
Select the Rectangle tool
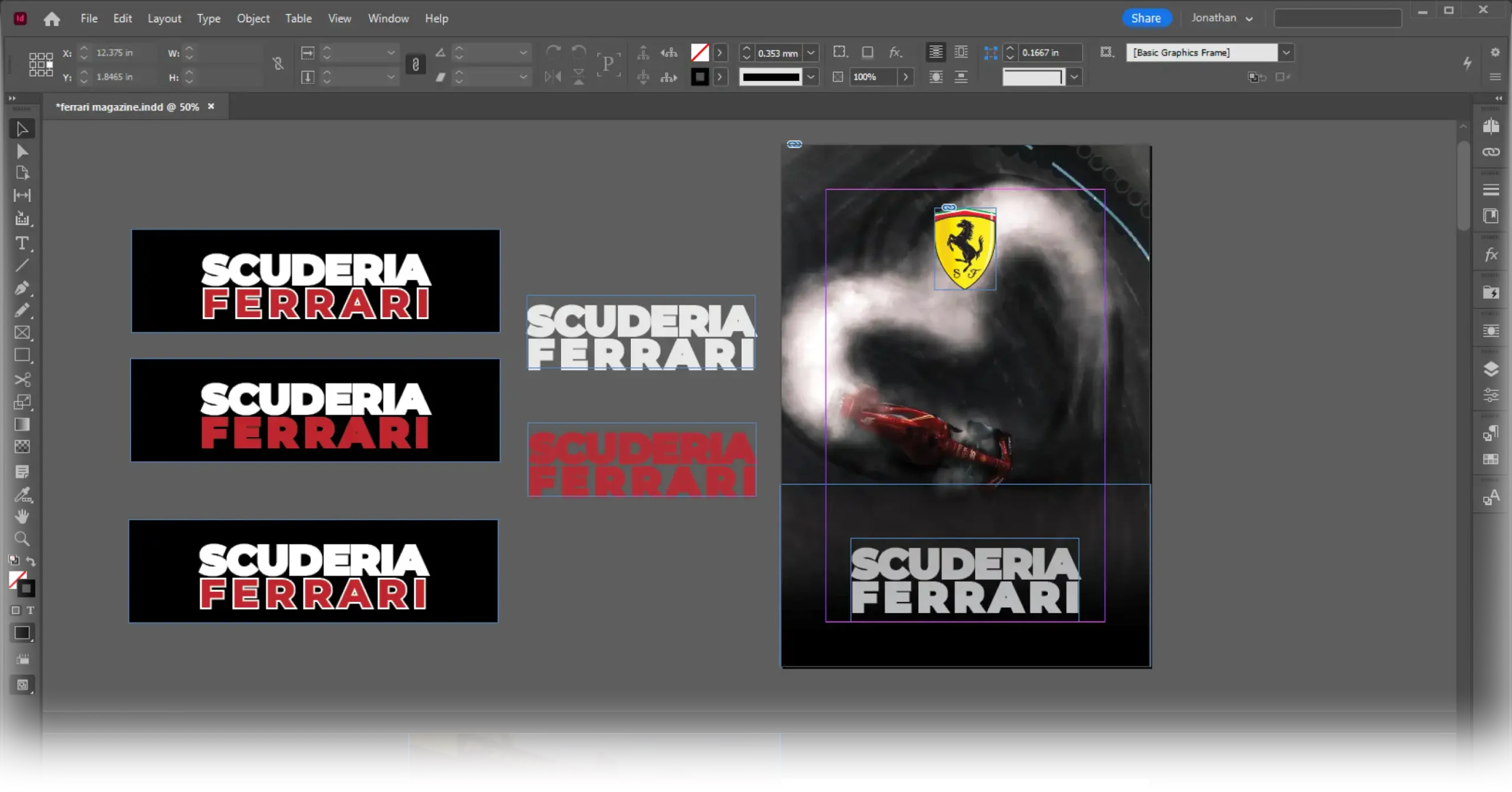pyautogui.click(x=22, y=355)
